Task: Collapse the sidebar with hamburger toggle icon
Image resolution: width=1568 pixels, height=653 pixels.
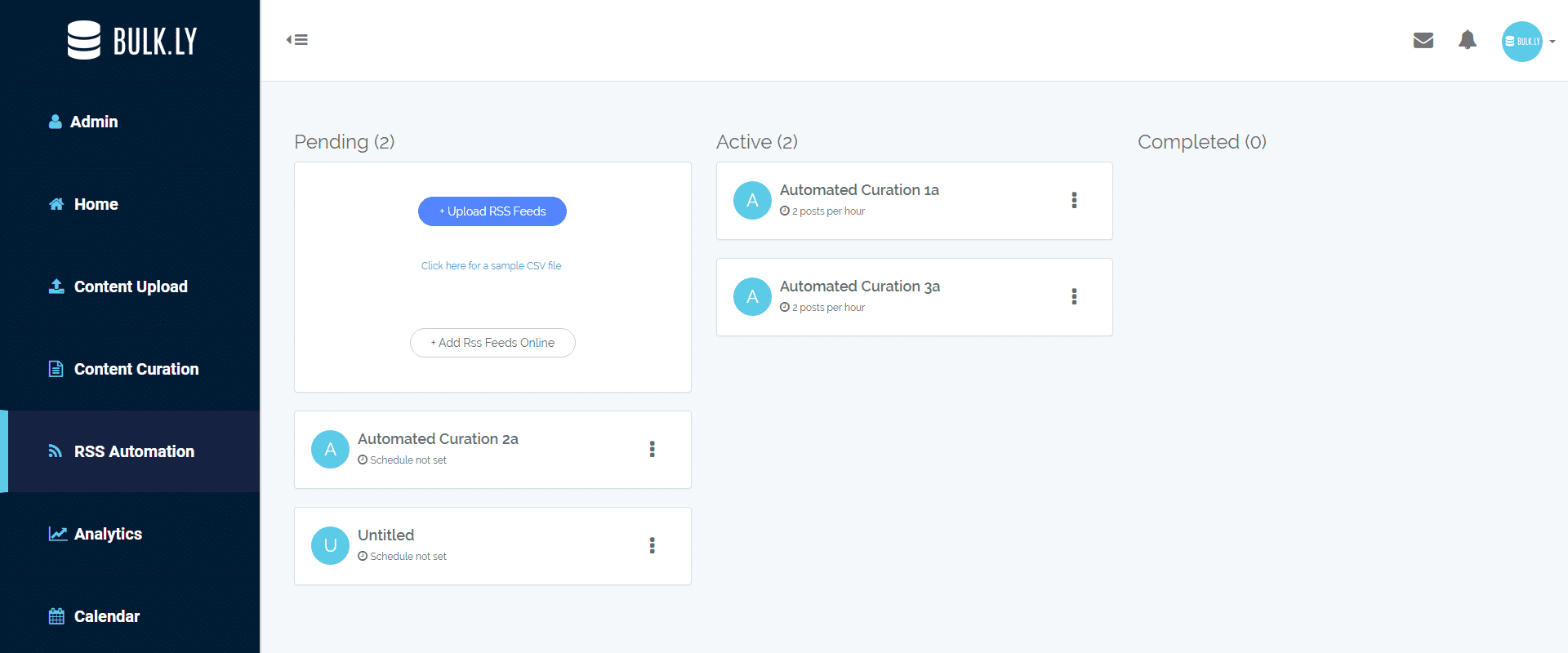Action: (x=296, y=39)
